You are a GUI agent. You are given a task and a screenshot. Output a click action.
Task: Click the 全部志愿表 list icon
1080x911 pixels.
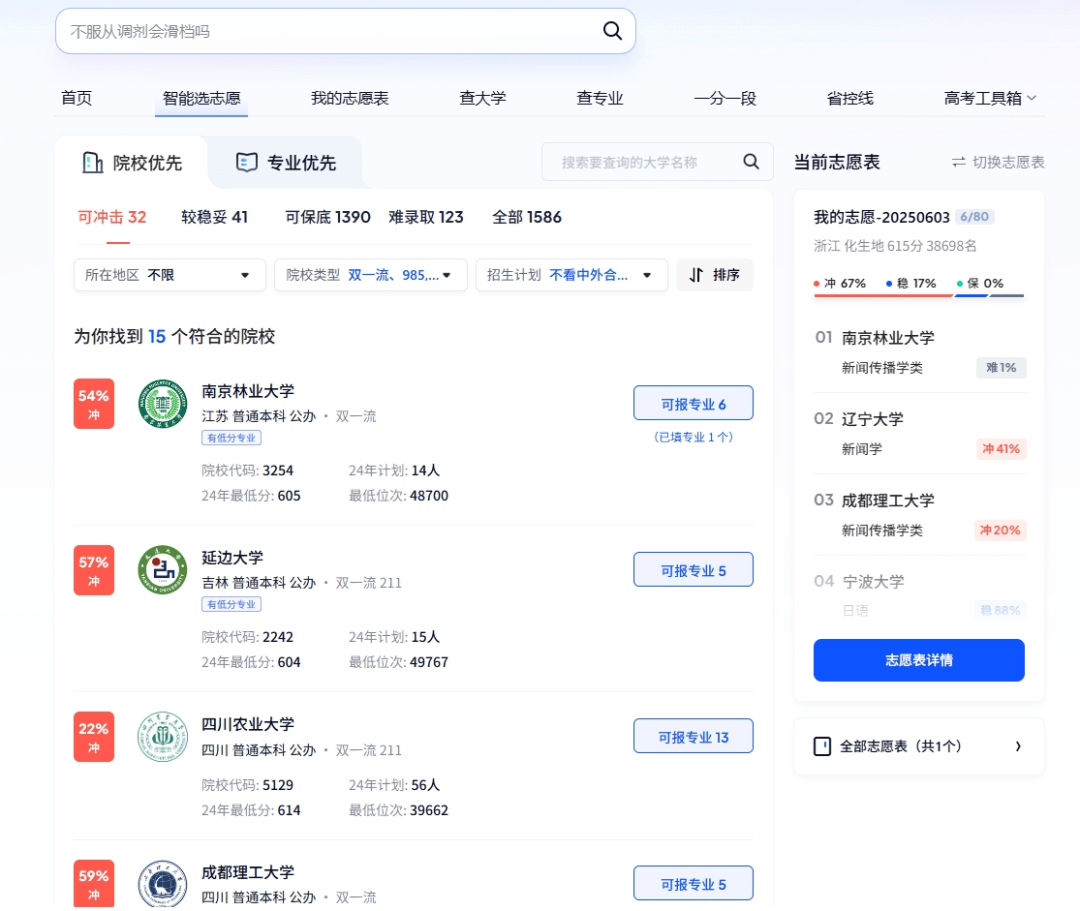tap(822, 746)
